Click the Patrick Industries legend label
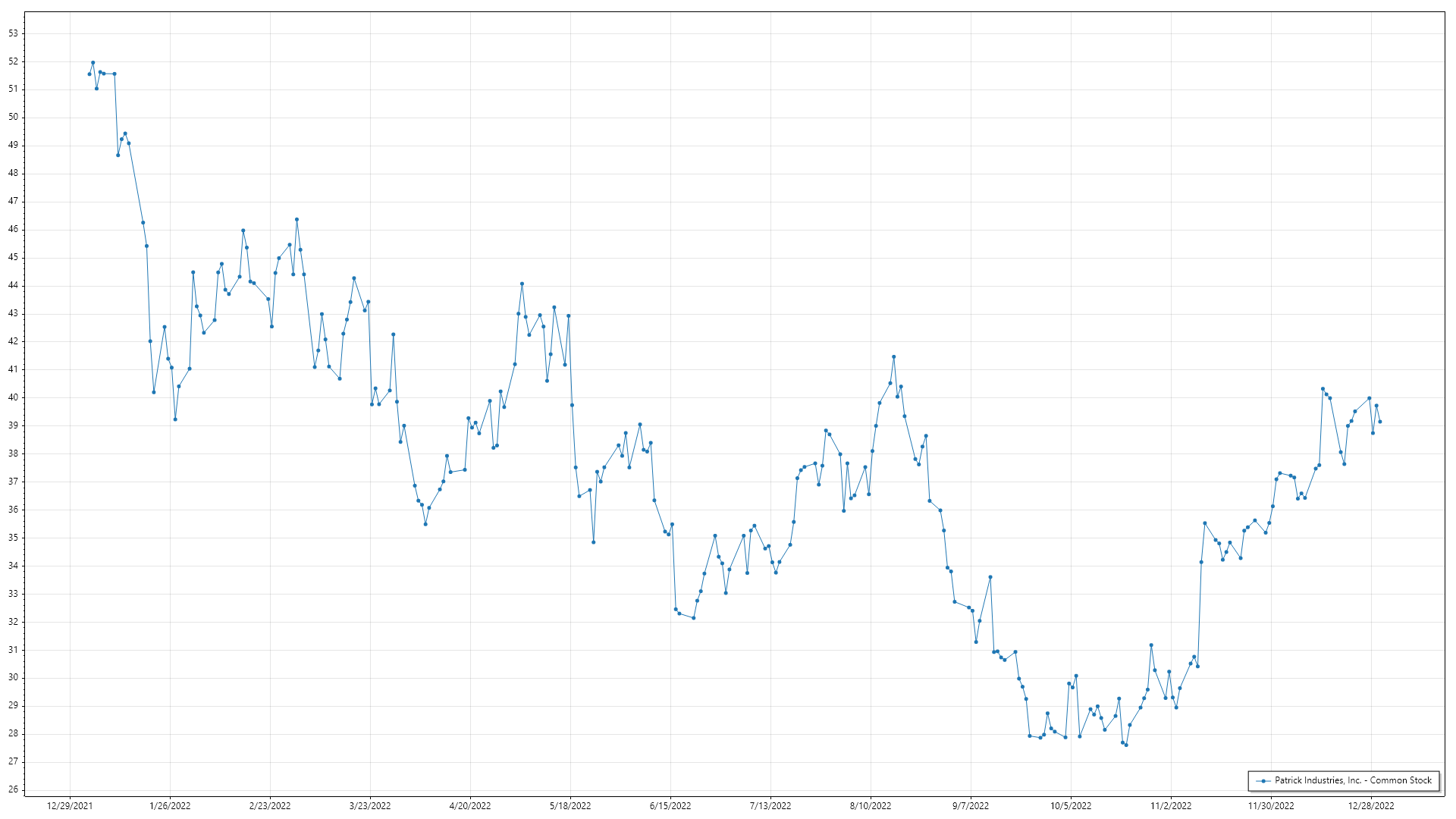Image resolution: width=1456 pixels, height=819 pixels. pos(1353,780)
